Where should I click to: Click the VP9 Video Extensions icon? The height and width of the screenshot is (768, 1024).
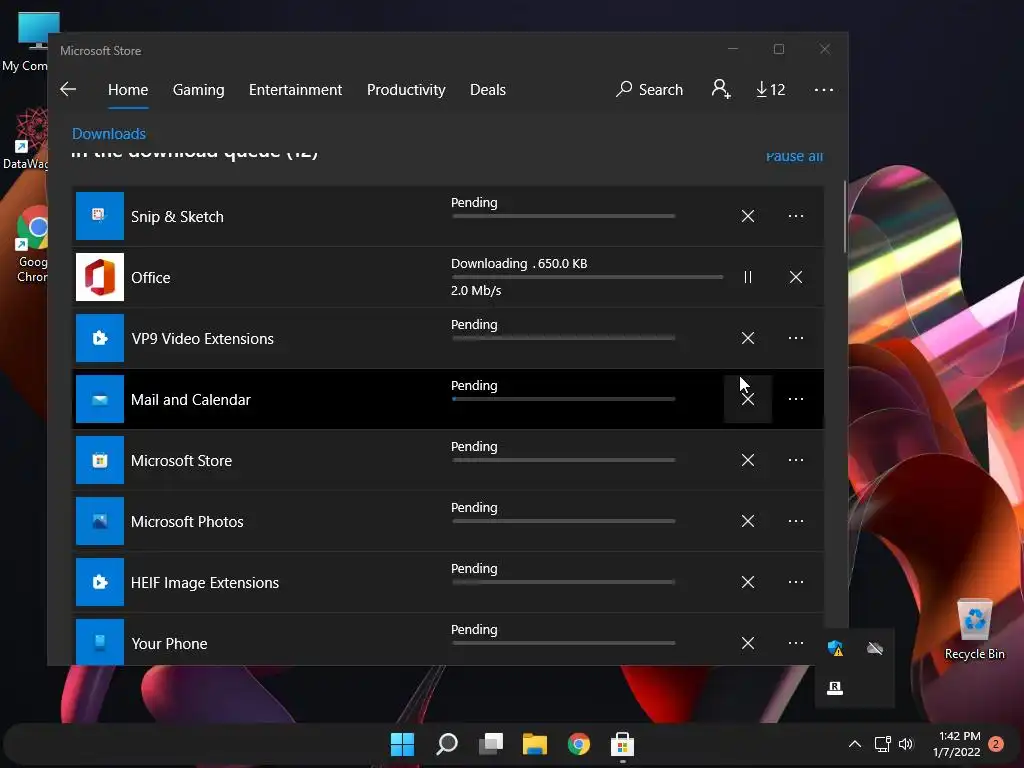[x=100, y=338]
